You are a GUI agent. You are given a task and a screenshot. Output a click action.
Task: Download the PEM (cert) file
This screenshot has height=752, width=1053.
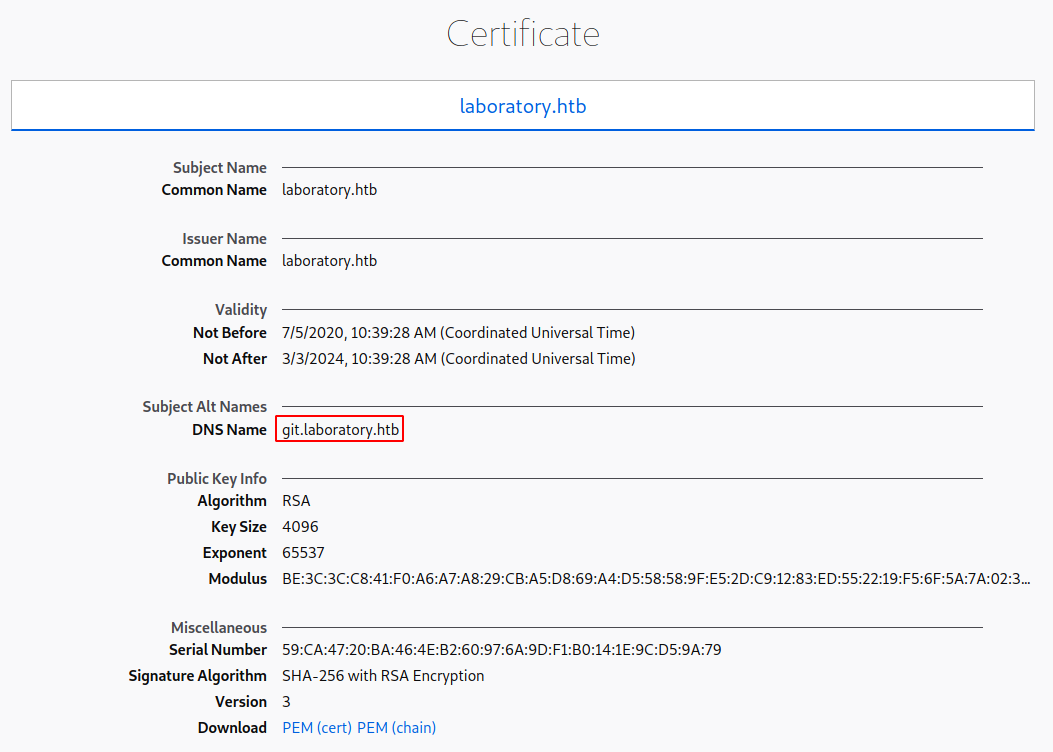(x=317, y=728)
